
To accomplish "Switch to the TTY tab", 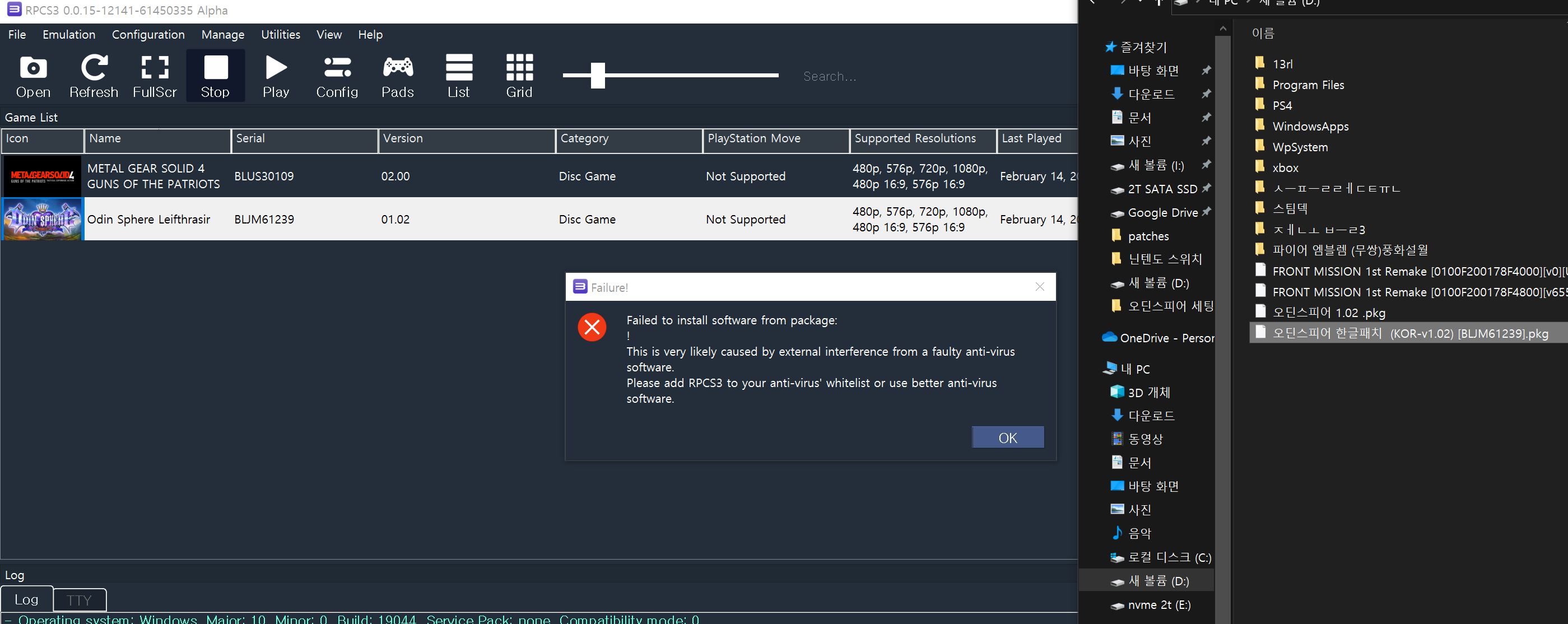I will coord(79,600).
